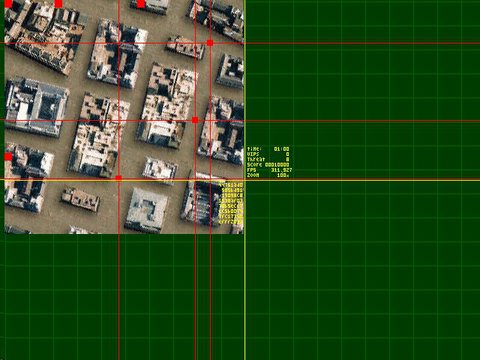Select the Threat indicator line
This screenshot has height=360, width=480.
(x=268, y=159)
